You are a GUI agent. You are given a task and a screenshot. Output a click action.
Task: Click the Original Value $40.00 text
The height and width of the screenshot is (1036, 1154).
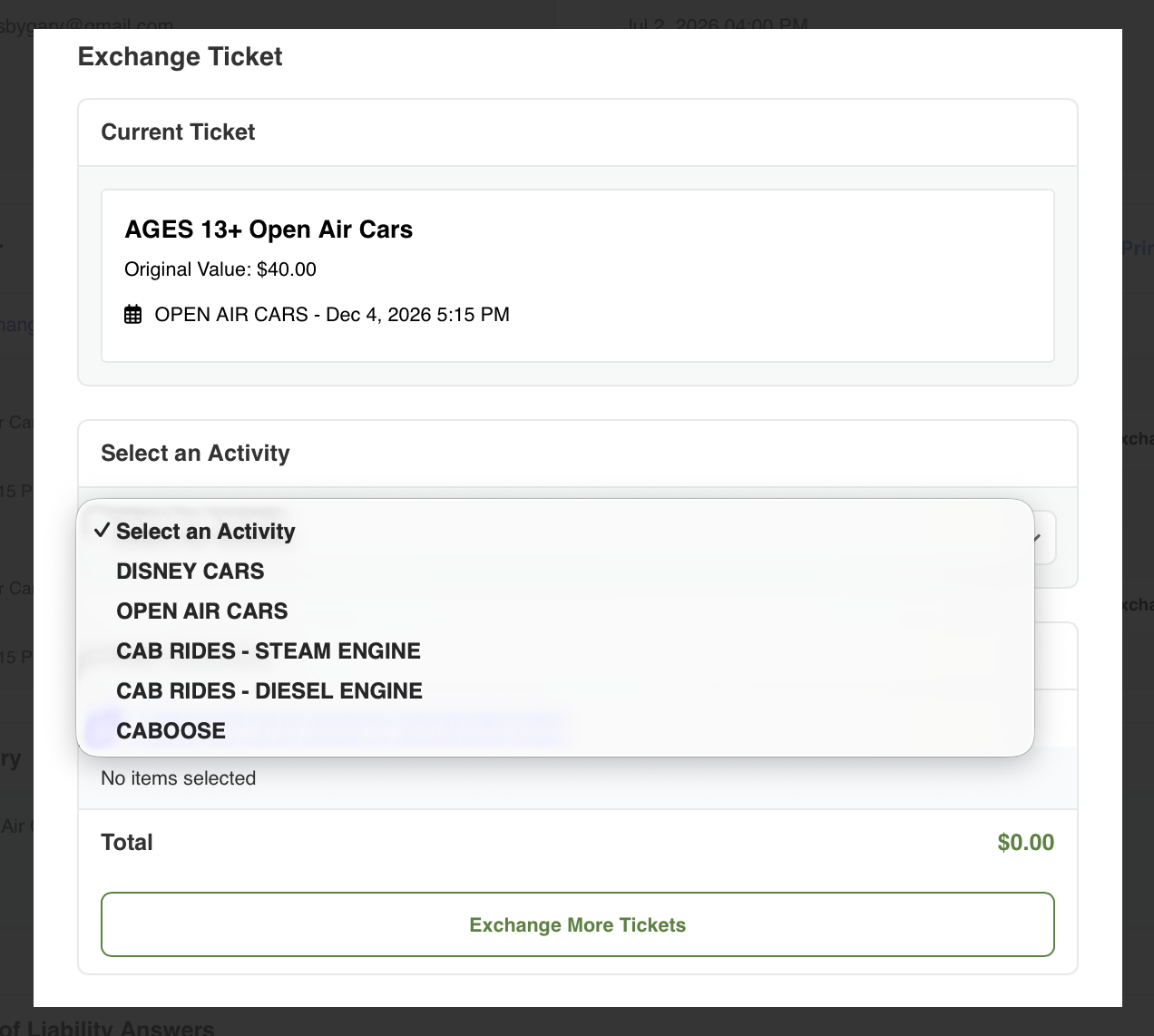click(220, 269)
